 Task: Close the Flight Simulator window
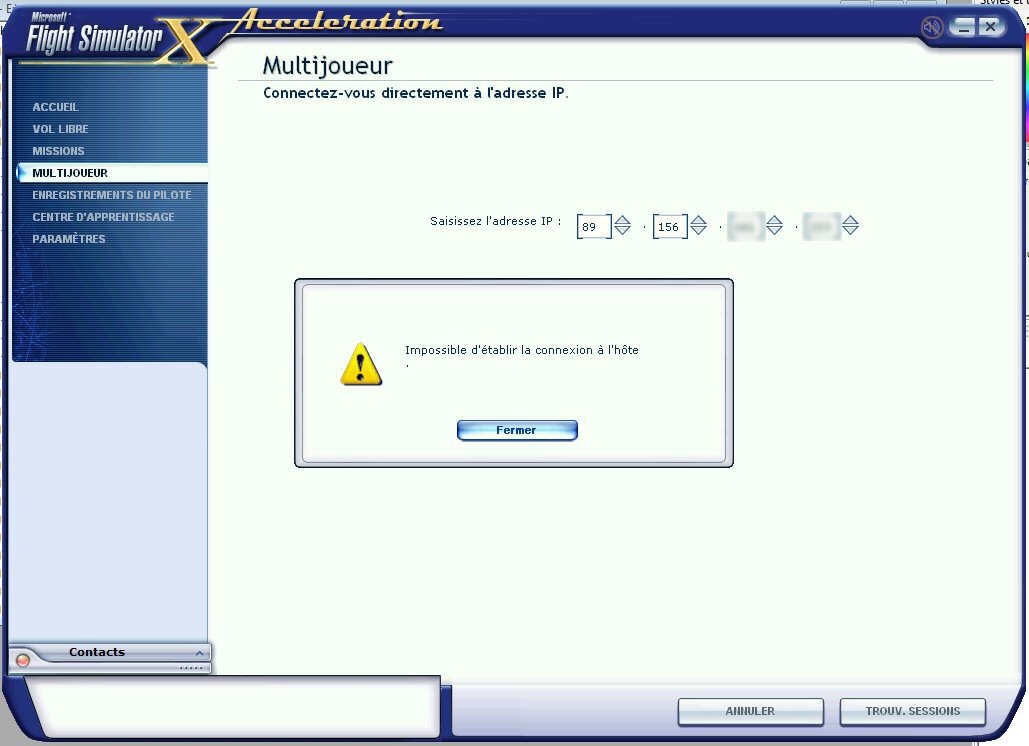pyautogui.click(x=990, y=26)
